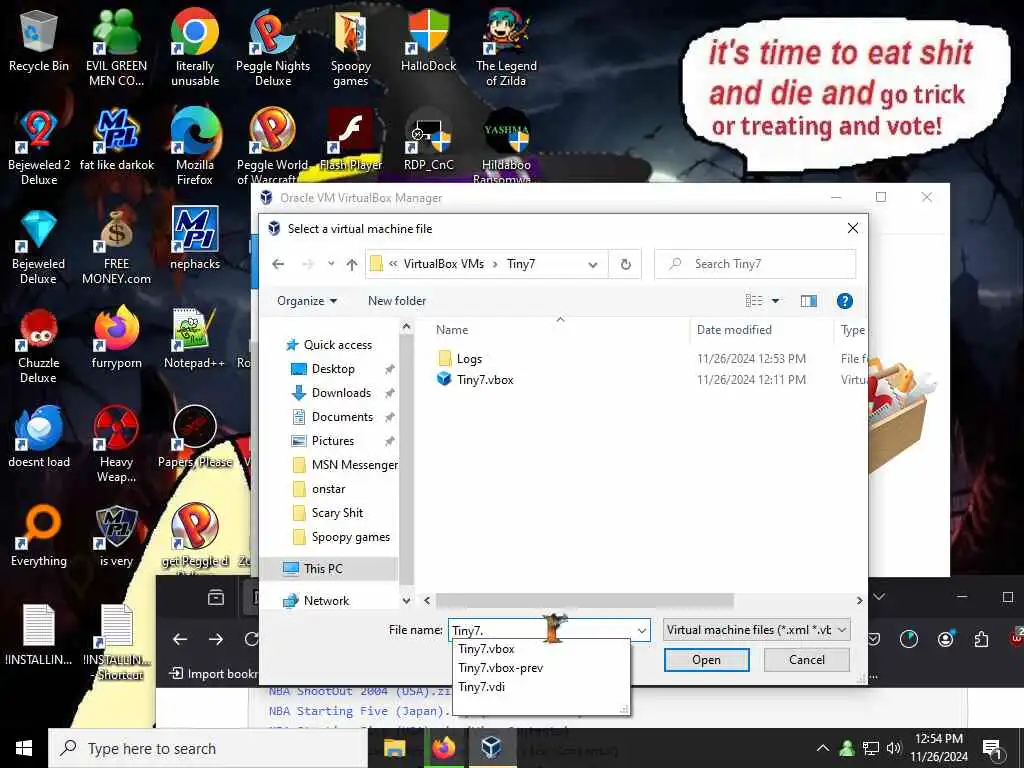Click the Open button
1024x768 pixels.
click(706, 660)
